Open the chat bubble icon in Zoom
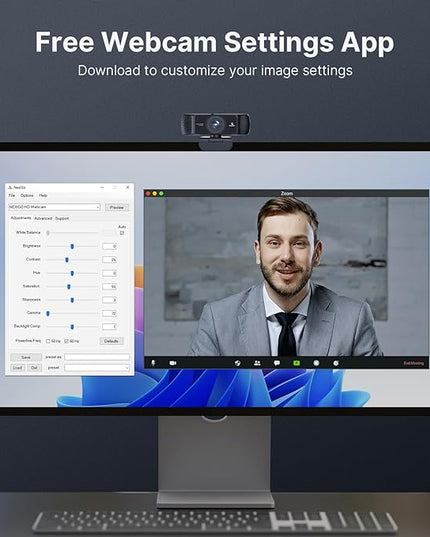 coord(277,363)
